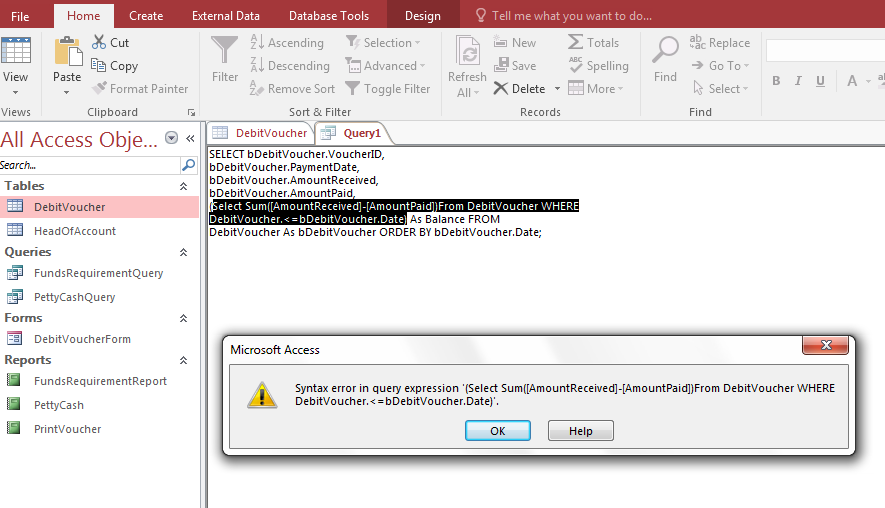The height and width of the screenshot is (508, 885).
Task: Open Clipboard group dialog launcher
Action: [191, 112]
